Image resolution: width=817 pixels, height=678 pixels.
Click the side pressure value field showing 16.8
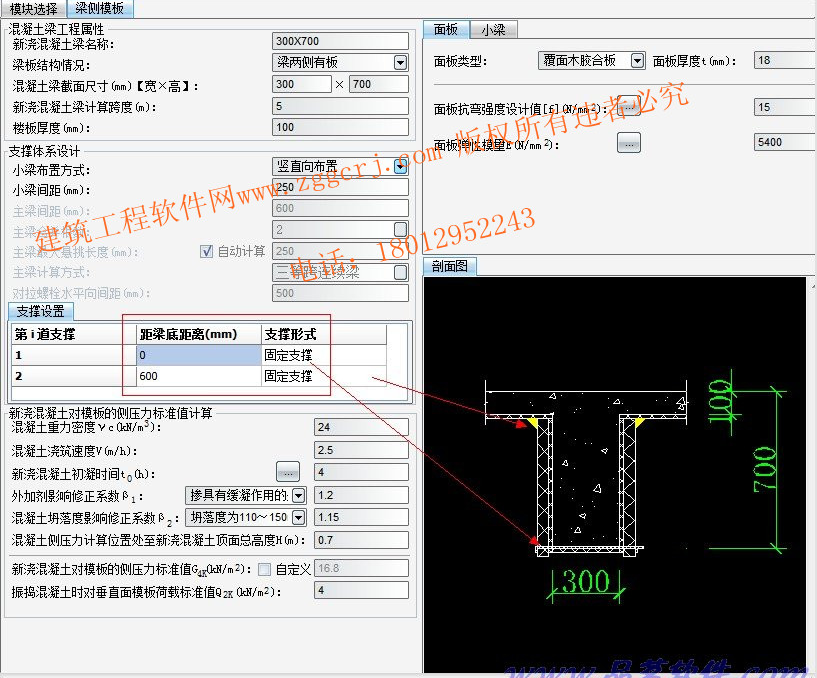click(x=361, y=568)
